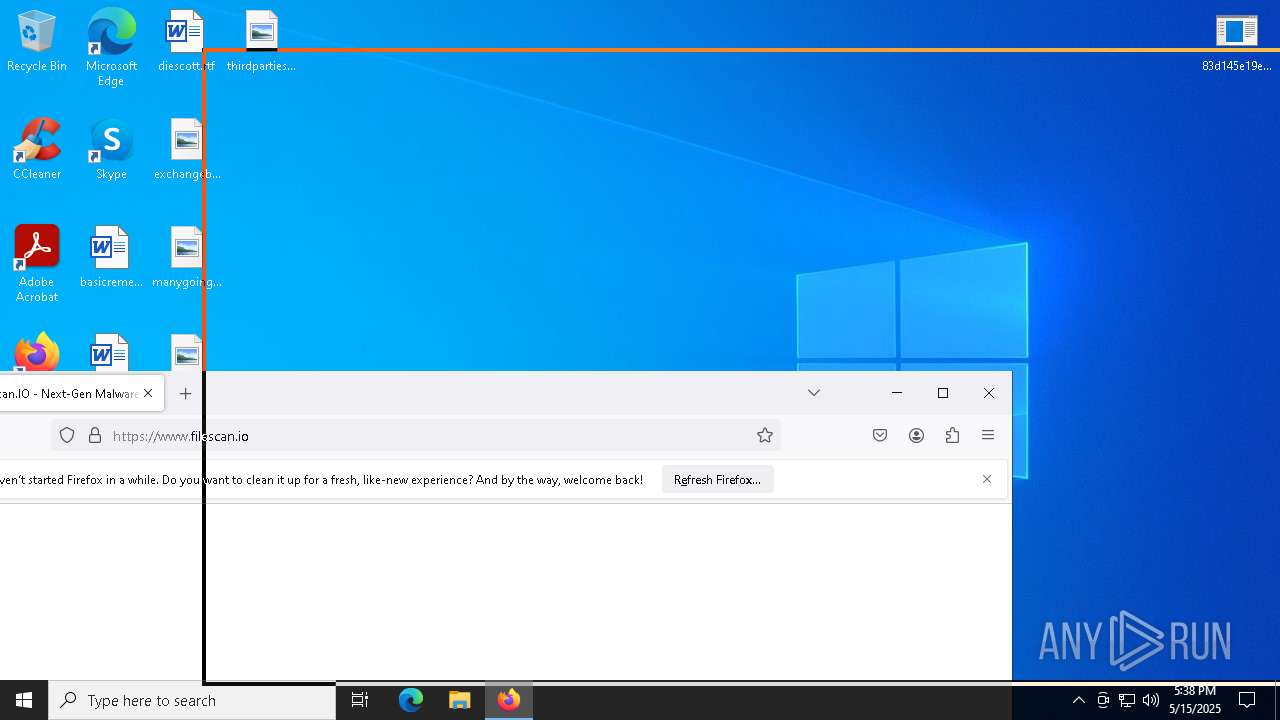The image size is (1280, 720).
Task: Select the manygoing image file on desktop
Action: [x=187, y=257]
